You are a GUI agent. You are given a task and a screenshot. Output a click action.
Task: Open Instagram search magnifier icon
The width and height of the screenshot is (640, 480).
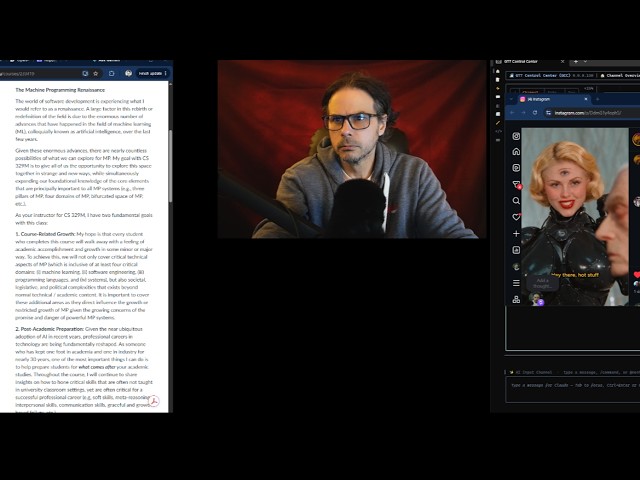[516, 201]
